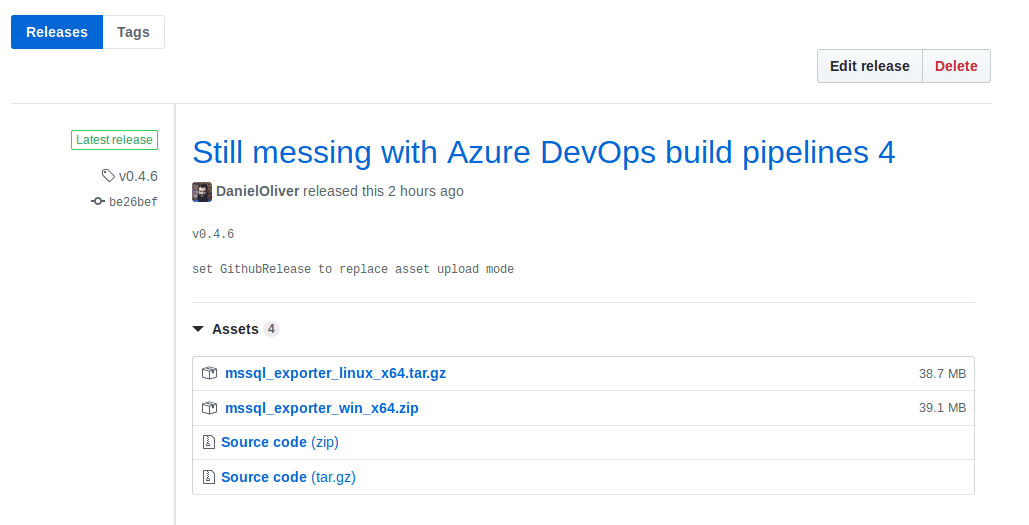
Task: Open the v0.4.6 tag link
Action: [x=138, y=176]
